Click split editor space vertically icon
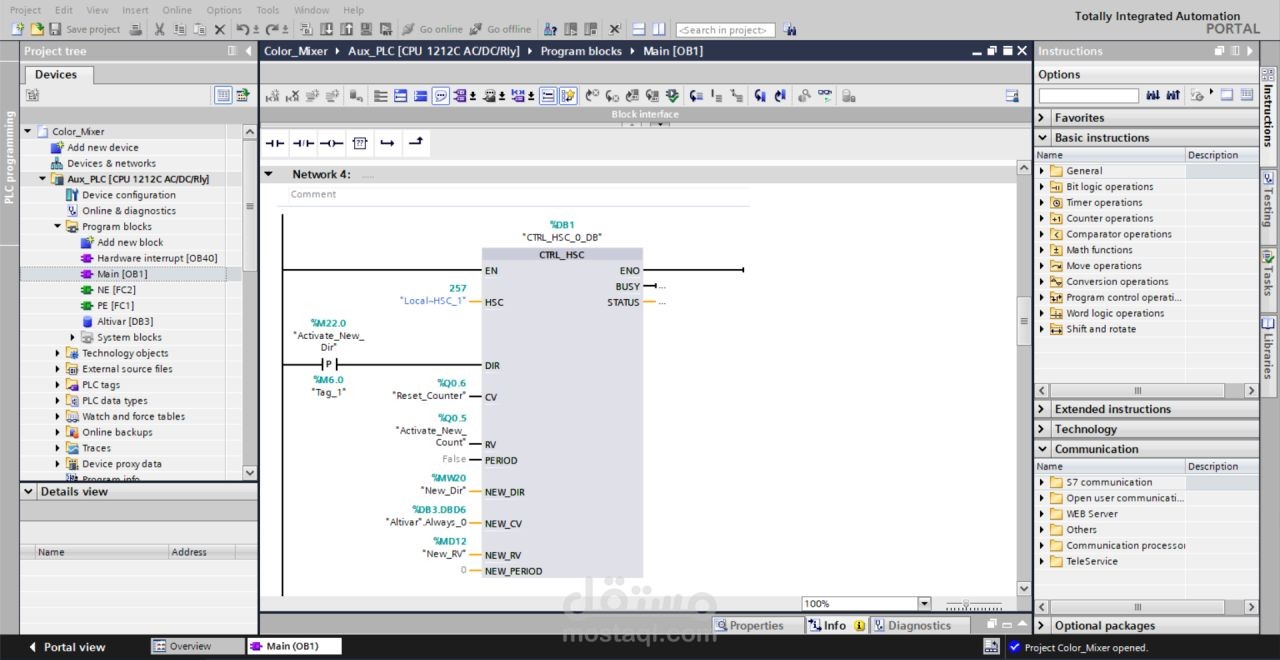The height and width of the screenshot is (660, 1280). [x=660, y=29]
